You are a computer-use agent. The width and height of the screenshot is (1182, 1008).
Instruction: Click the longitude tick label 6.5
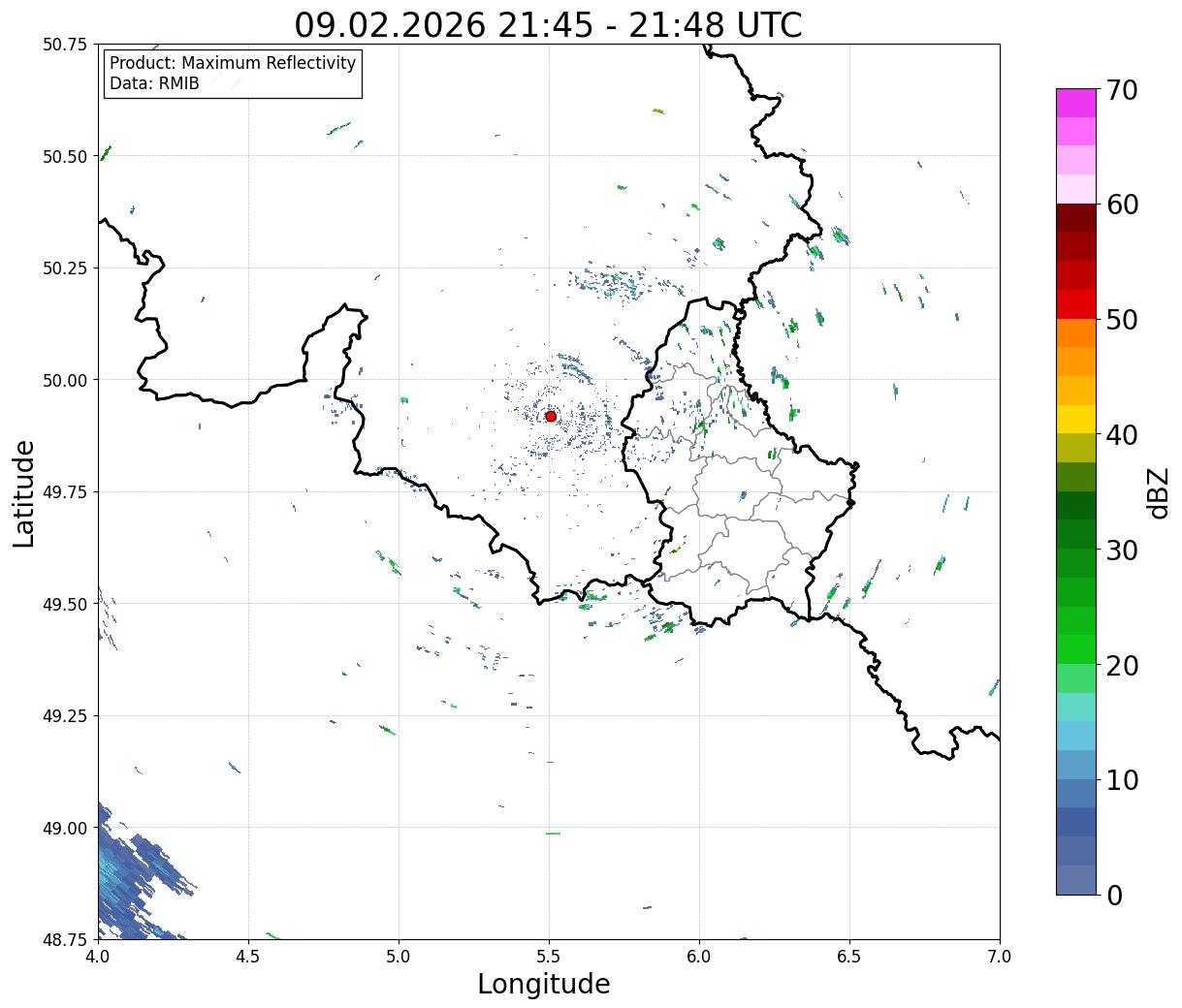point(849,956)
